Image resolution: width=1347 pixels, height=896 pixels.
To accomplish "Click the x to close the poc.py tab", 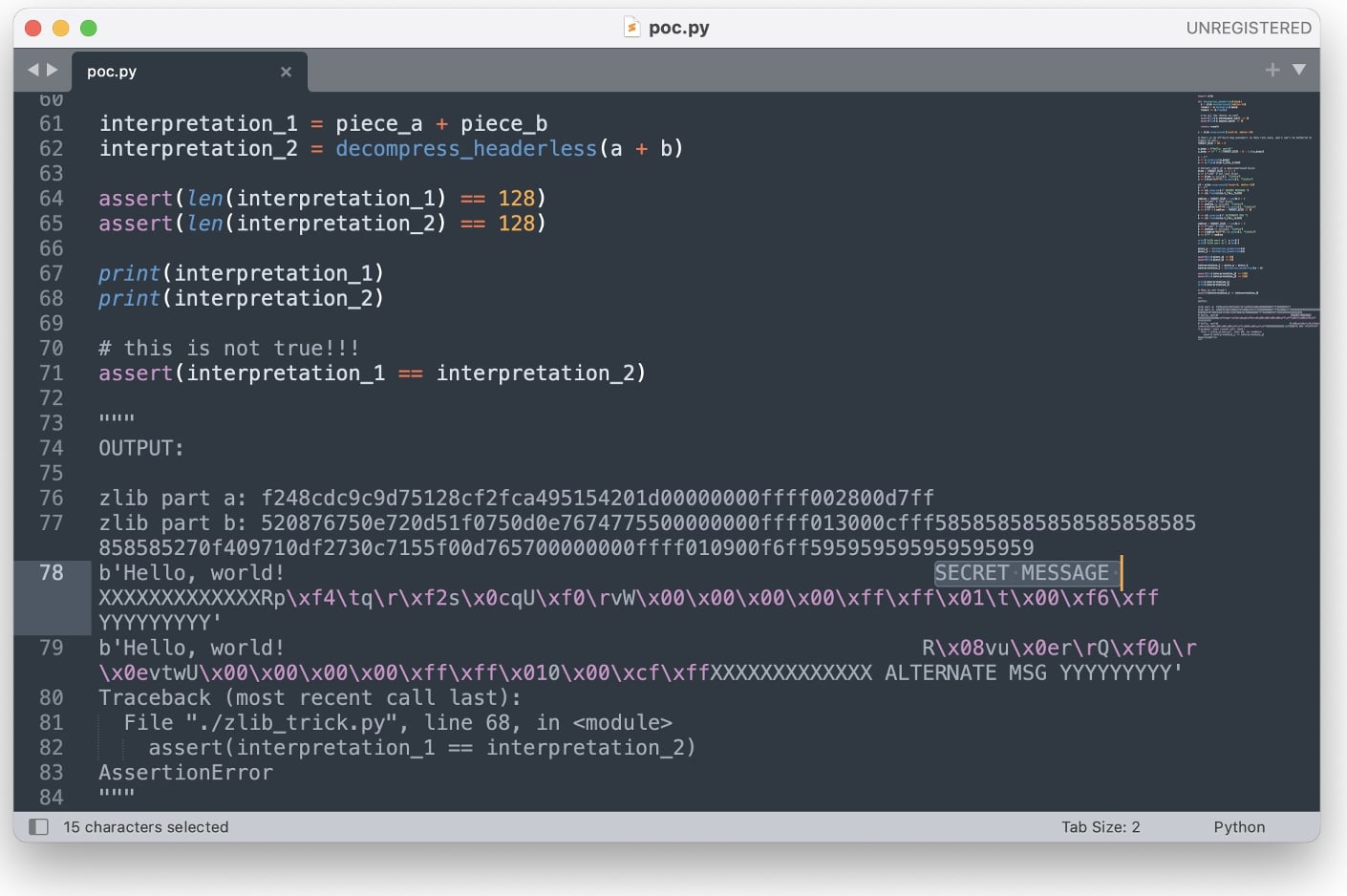I will 286,71.
